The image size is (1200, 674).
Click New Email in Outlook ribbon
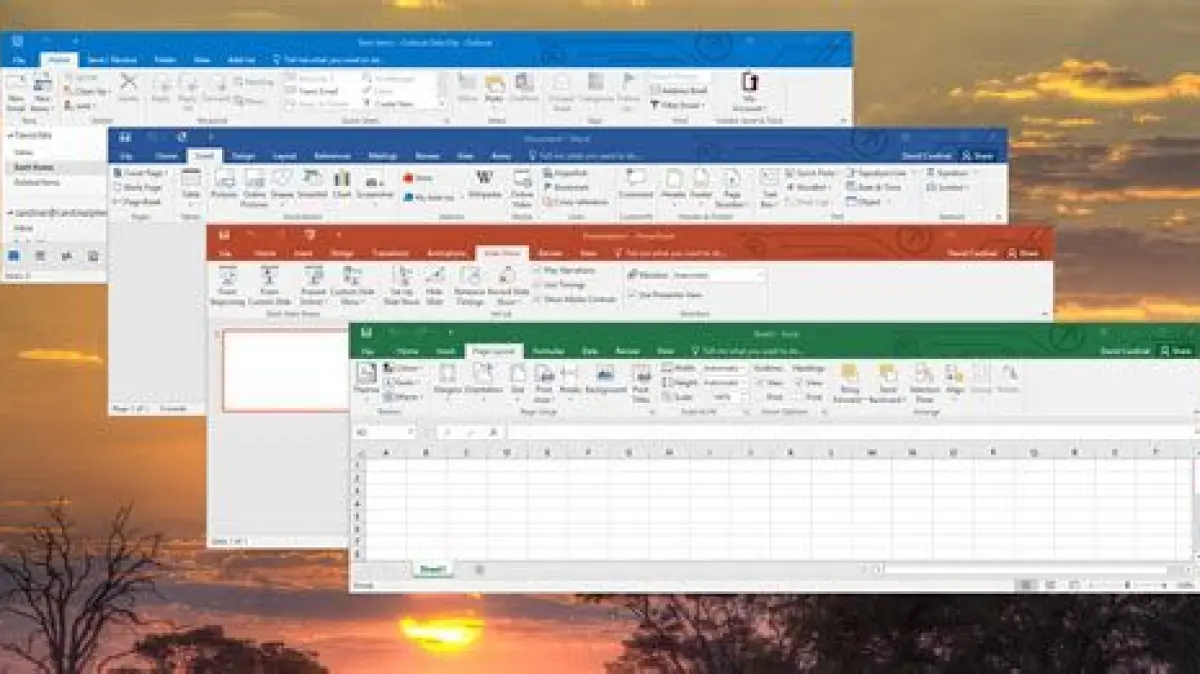(17, 90)
